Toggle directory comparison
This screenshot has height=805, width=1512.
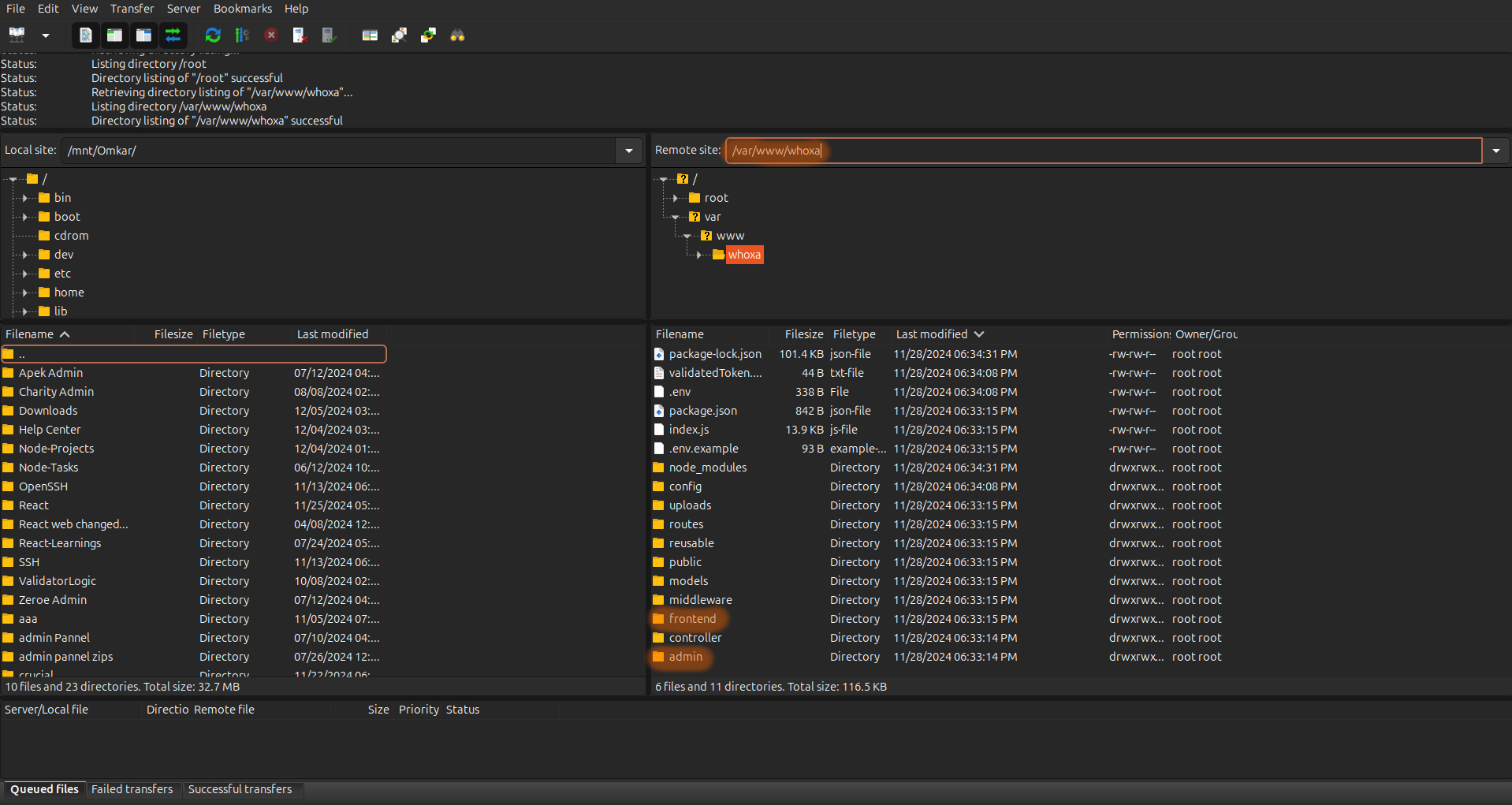click(x=399, y=35)
